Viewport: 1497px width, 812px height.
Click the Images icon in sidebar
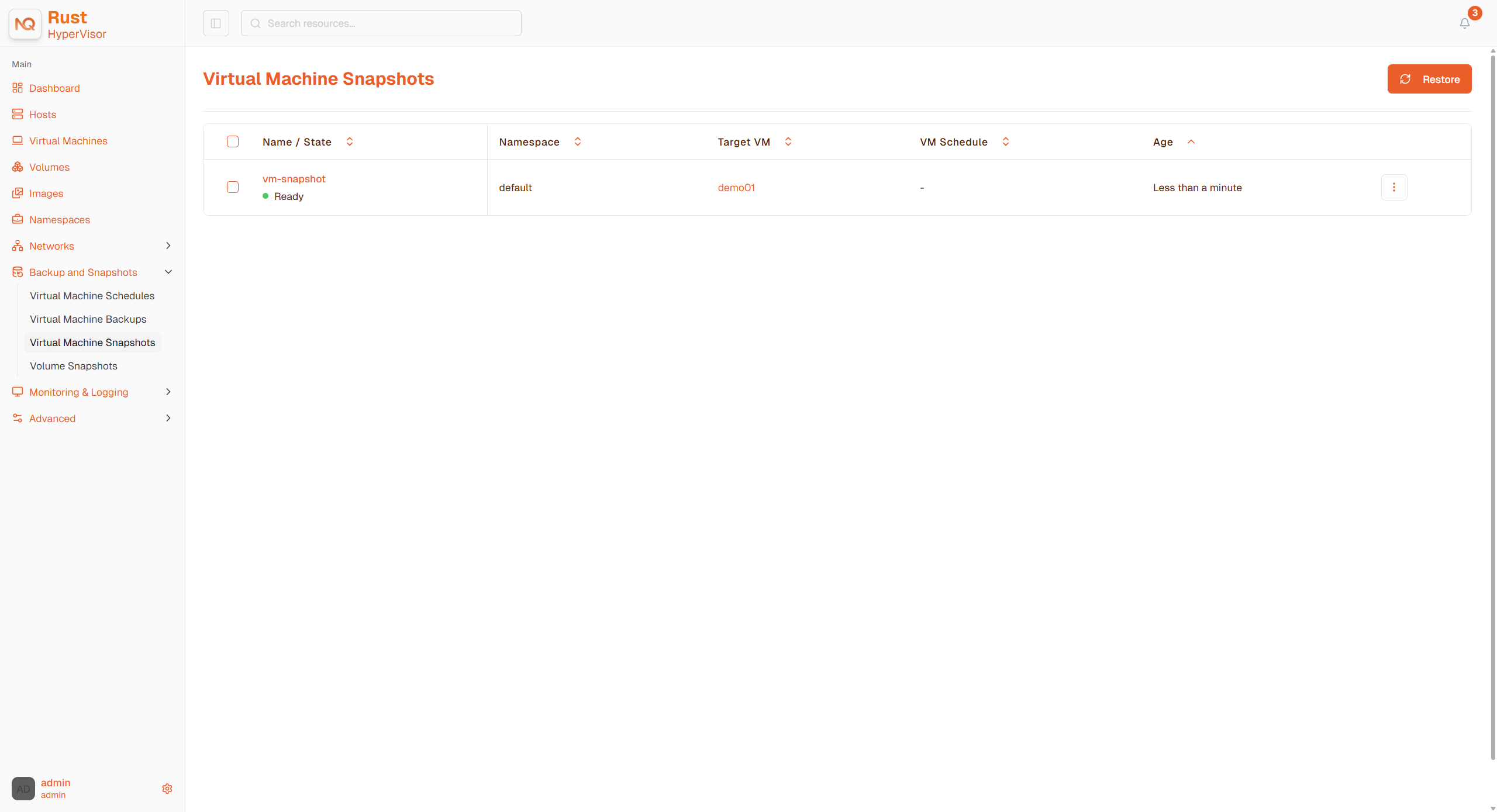pos(18,193)
